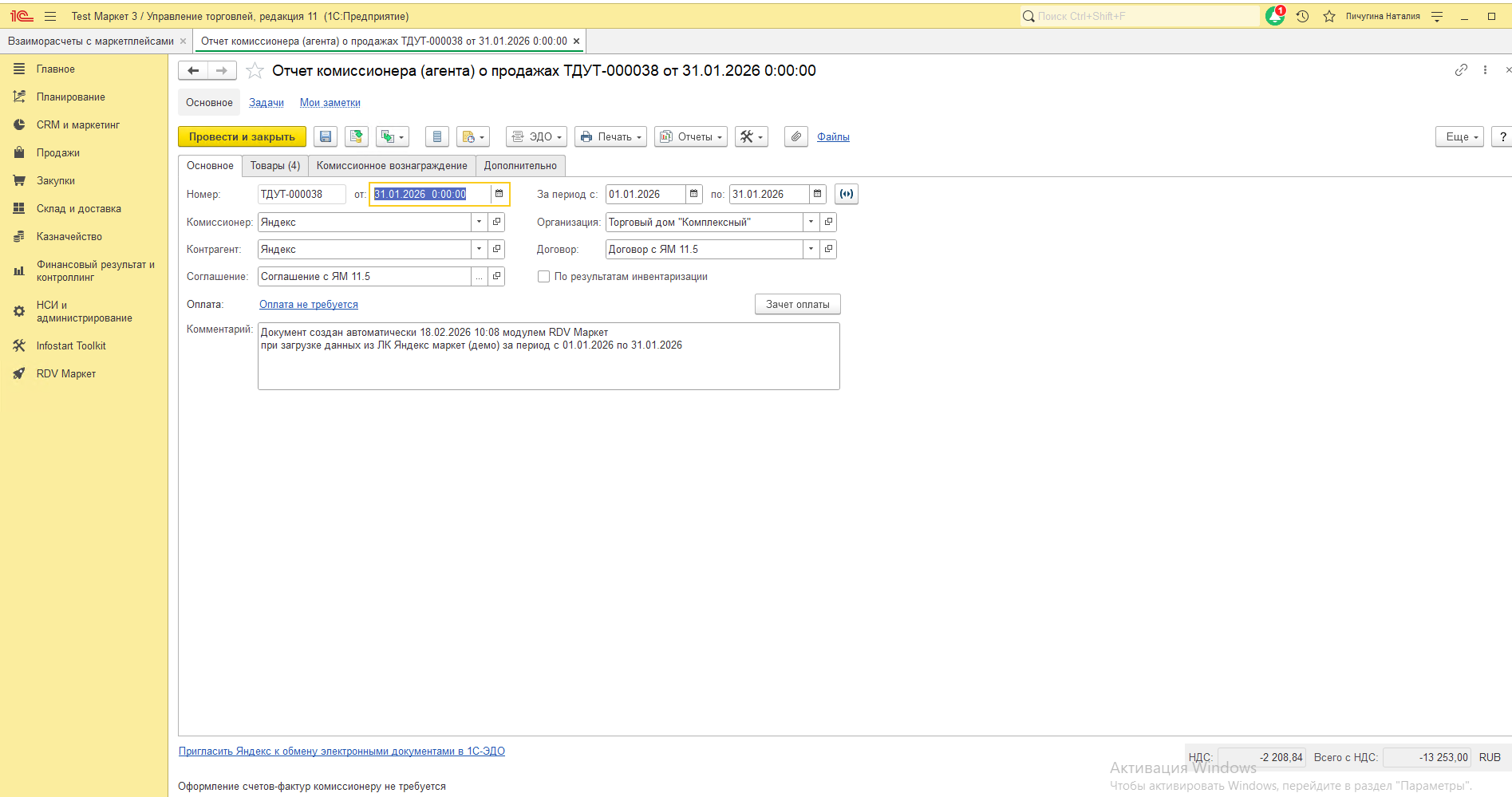This screenshot has width=1512, height=797.
Task: Open the Соглашение с ЯМ 11.5 record card
Action: click(496, 276)
